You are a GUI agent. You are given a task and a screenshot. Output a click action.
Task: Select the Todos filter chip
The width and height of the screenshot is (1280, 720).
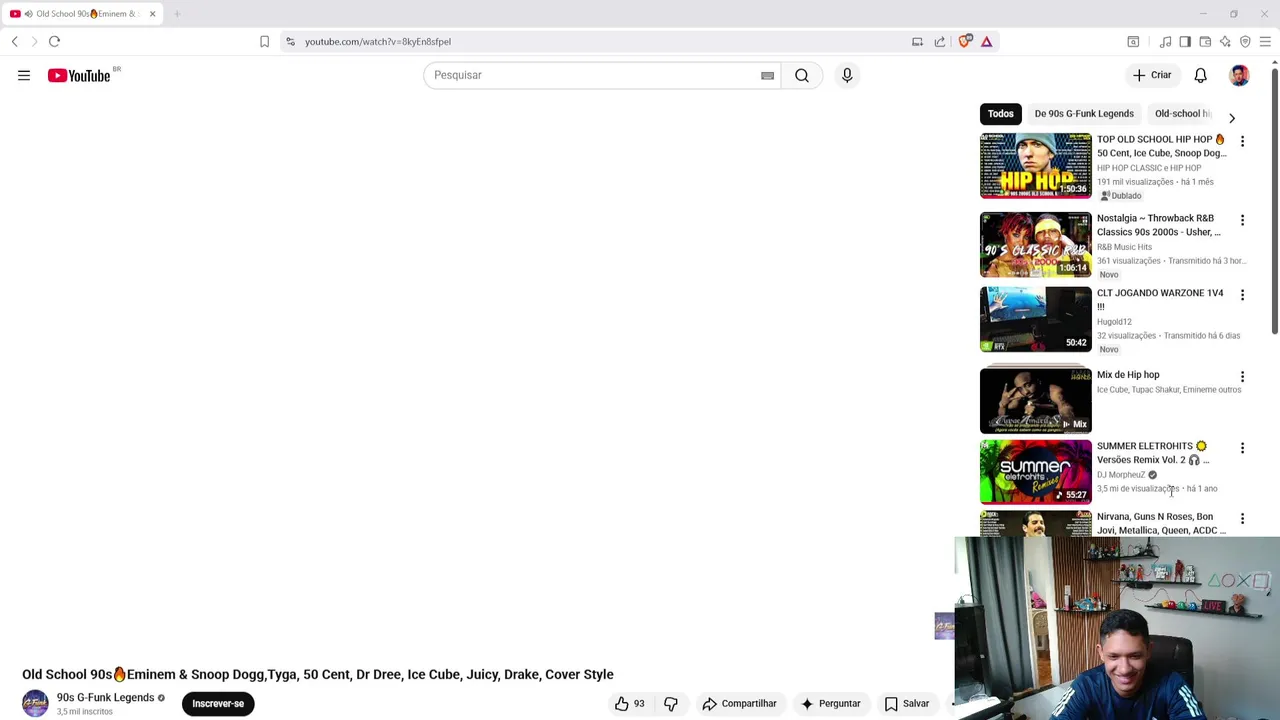(1000, 114)
